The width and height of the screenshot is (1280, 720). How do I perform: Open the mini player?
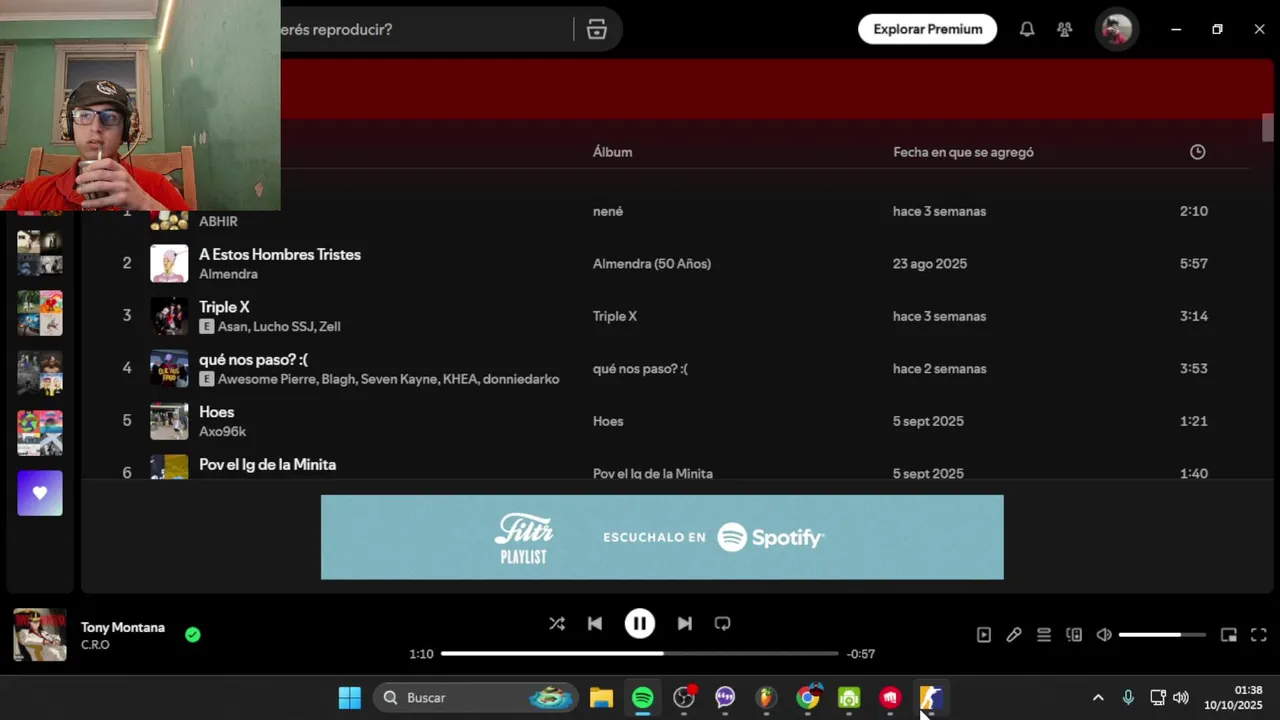1229,635
